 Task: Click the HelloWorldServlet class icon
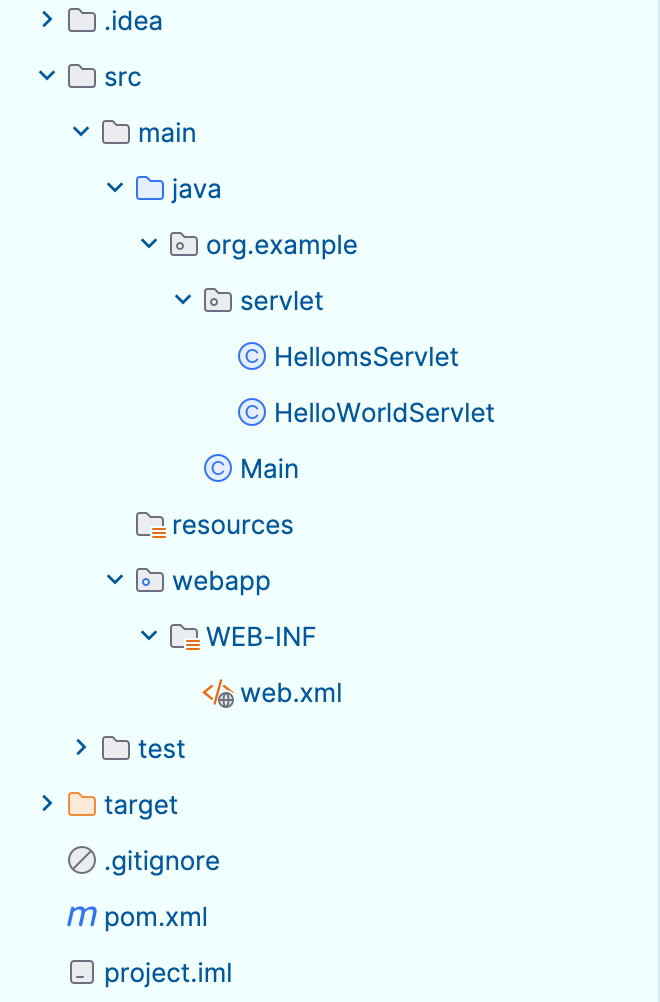(251, 413)
